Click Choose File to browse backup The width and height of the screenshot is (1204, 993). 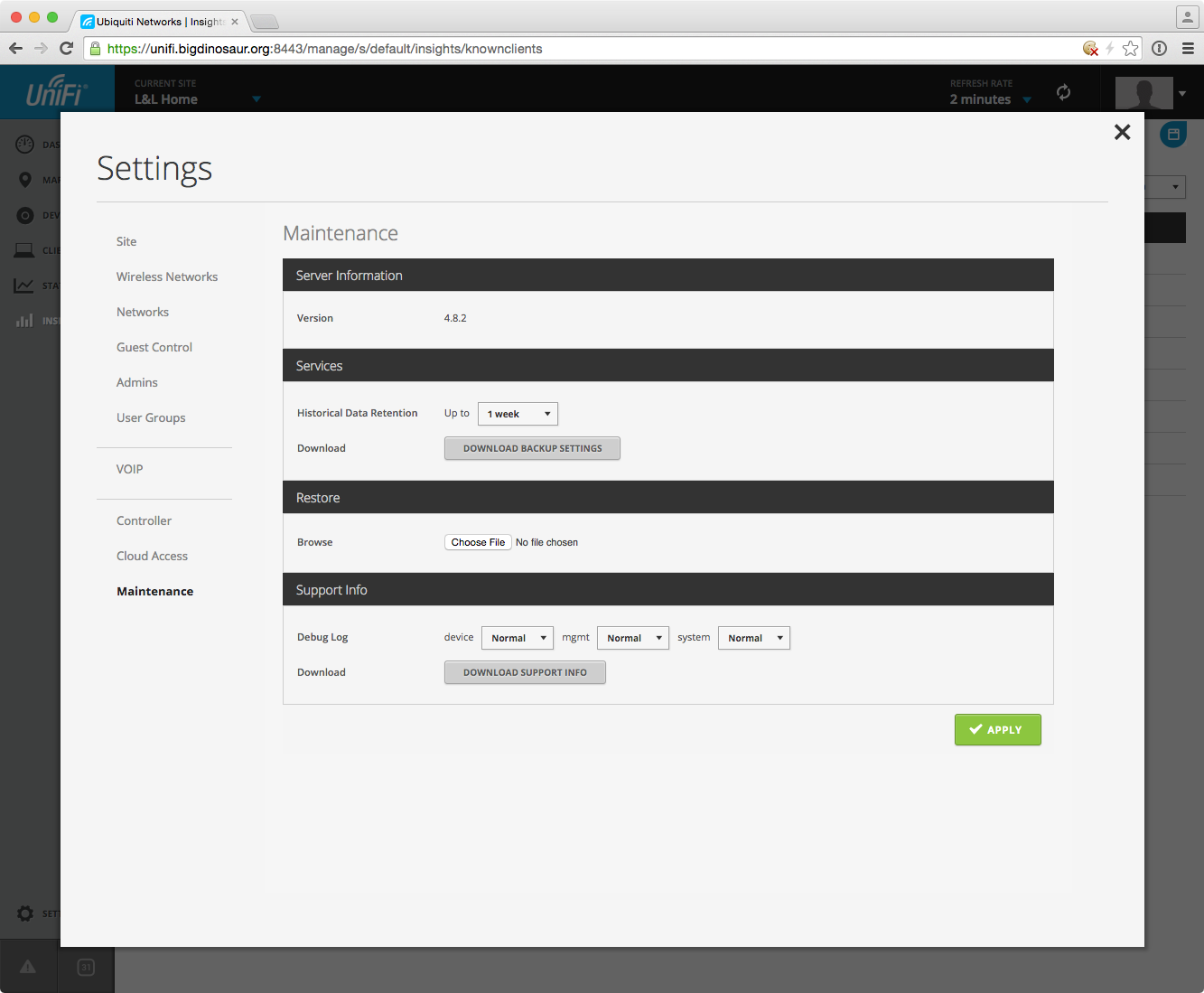point(478,542)
